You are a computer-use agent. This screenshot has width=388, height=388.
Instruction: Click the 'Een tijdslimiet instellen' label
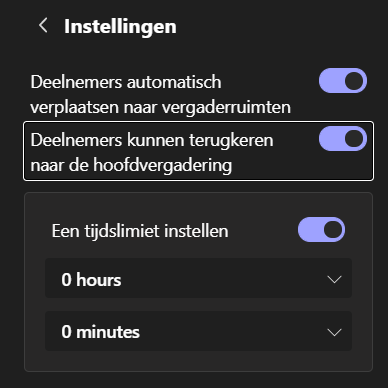[140, 231]
